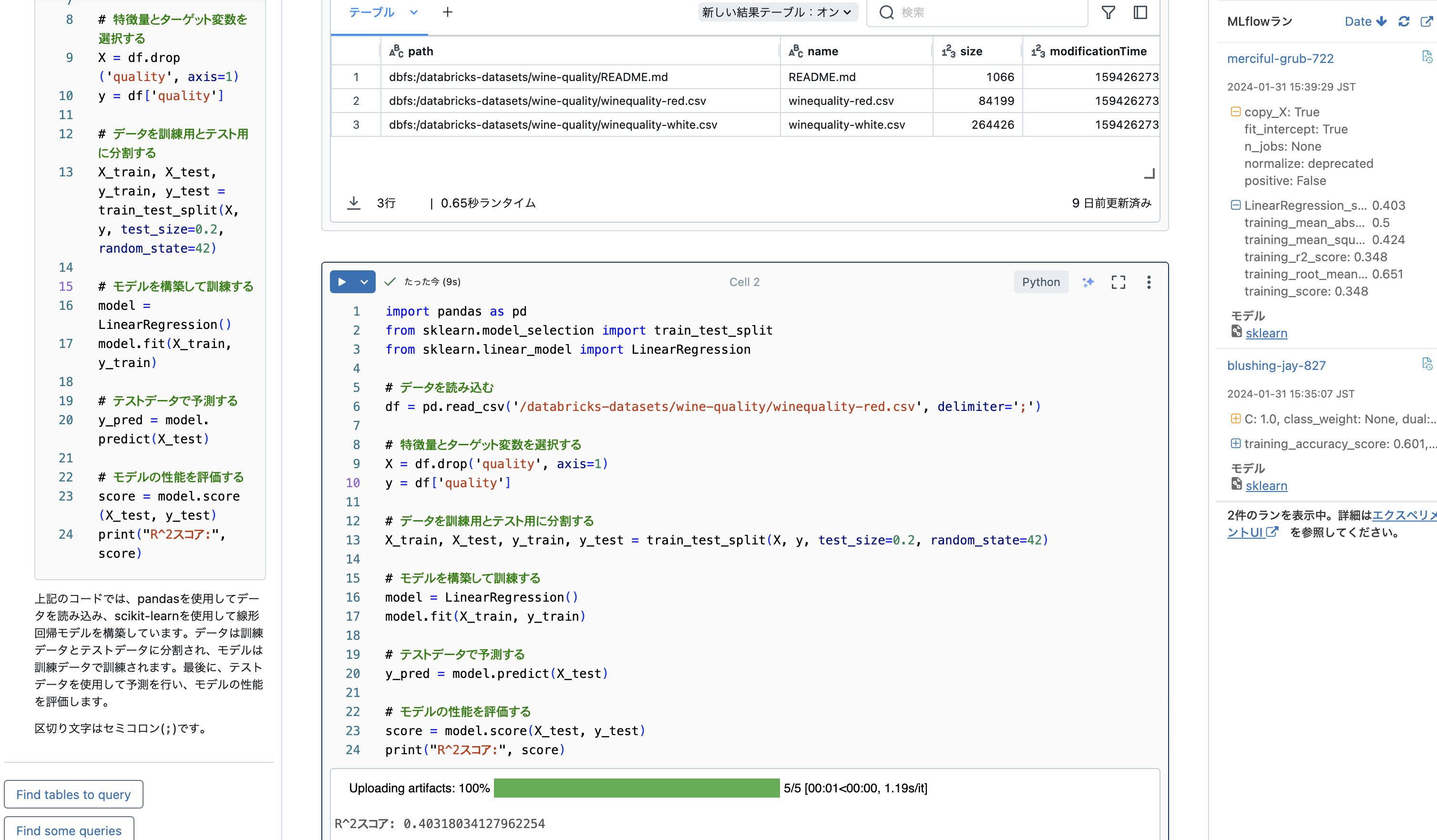Open the Databricks Assistant sparkle in Cell 2
This screenshot has height=840, width=1437.
coord(1088,282)
